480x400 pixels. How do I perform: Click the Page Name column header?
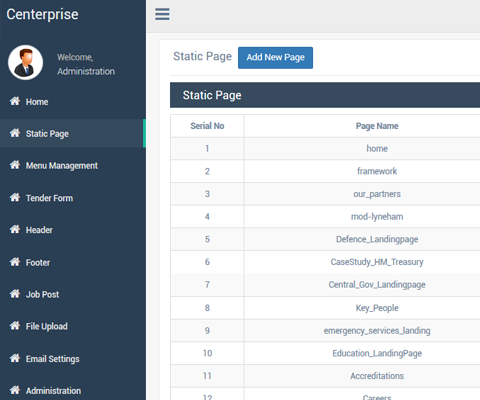(377, 126)
